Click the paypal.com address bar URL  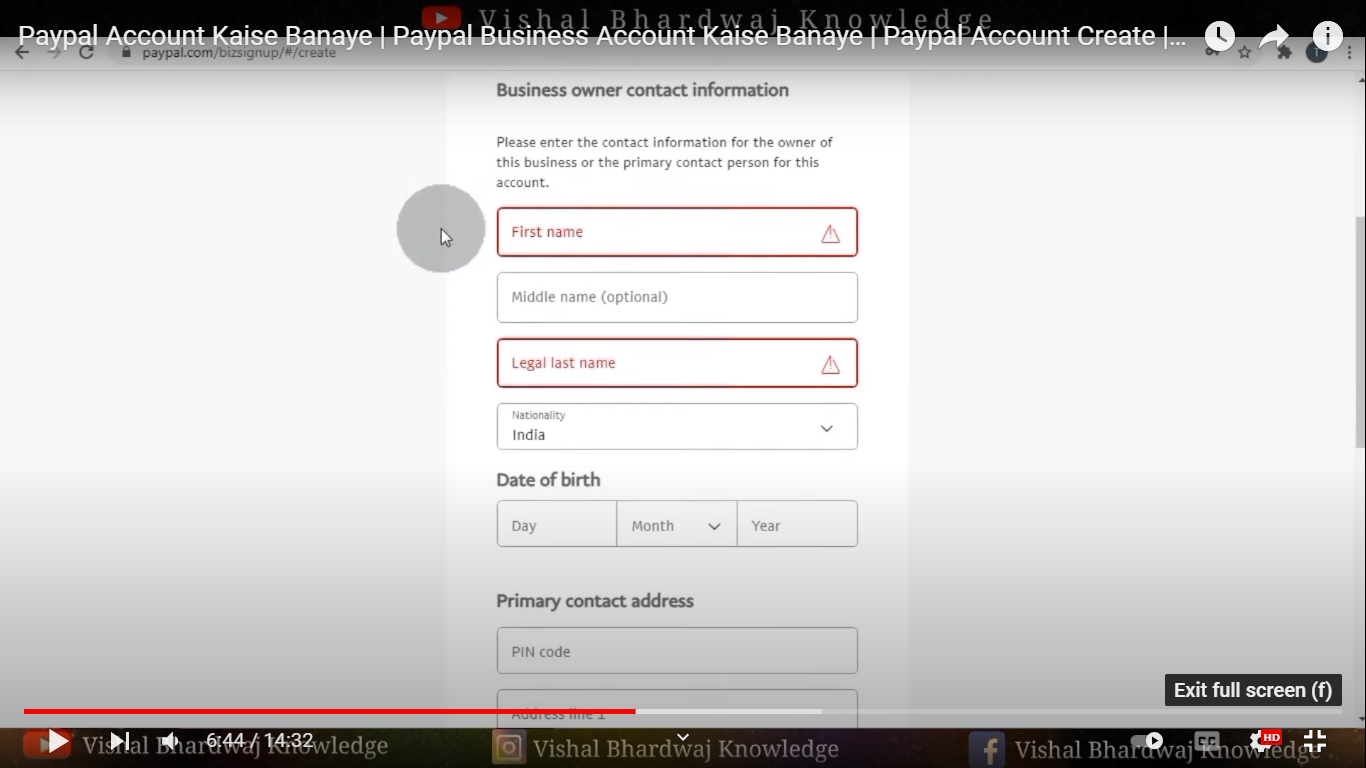239,53
